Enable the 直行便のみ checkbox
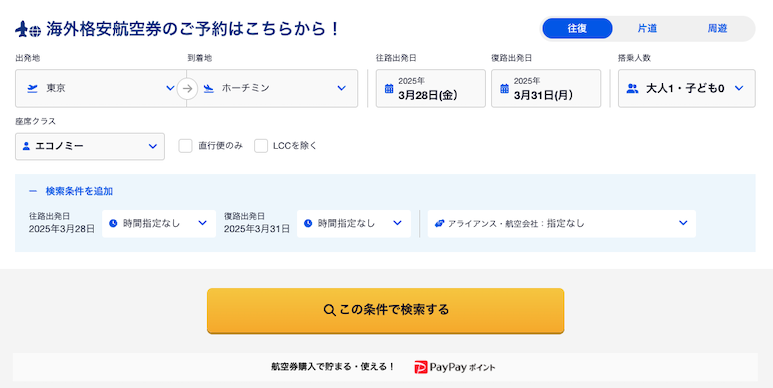The width and height of the screenshot is (773, 388). [x=185, y=146]
